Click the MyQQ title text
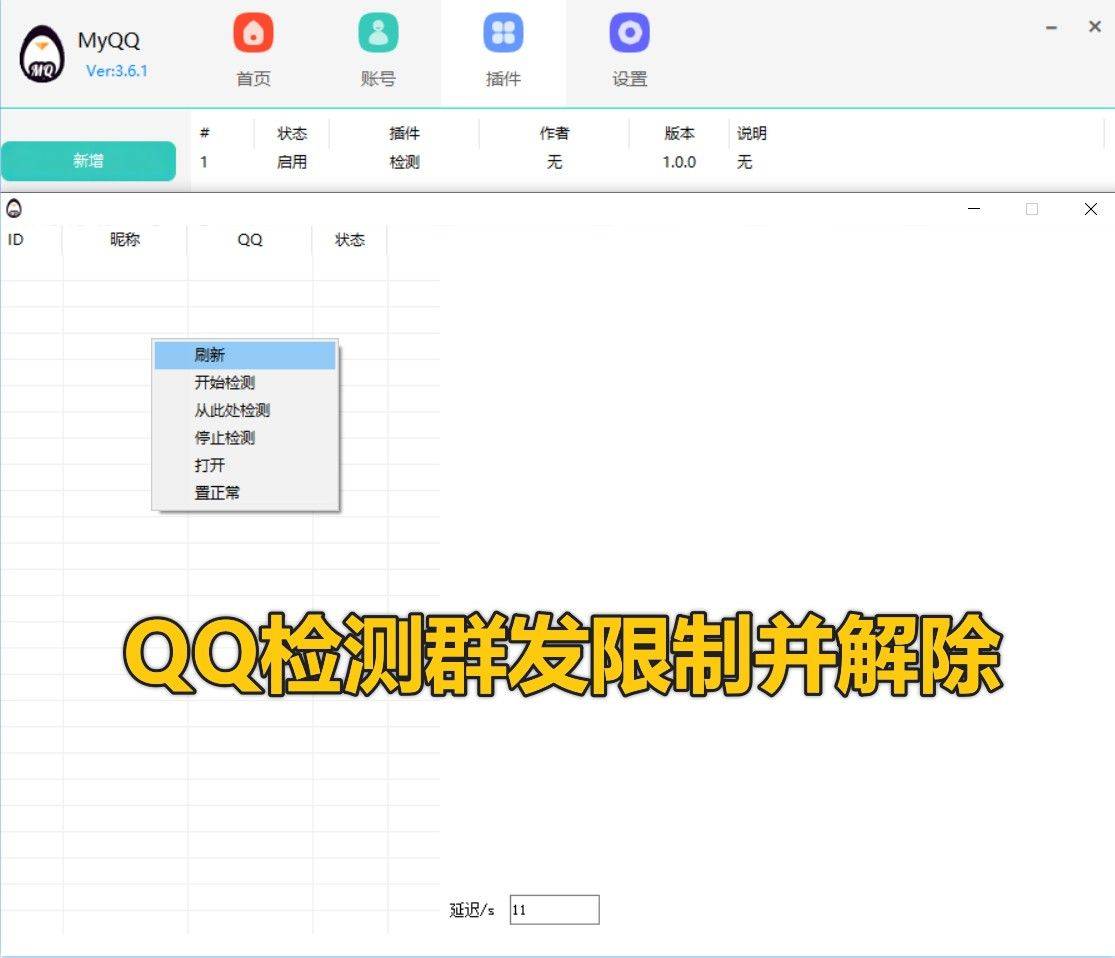1115x958 pixels. 109,41
